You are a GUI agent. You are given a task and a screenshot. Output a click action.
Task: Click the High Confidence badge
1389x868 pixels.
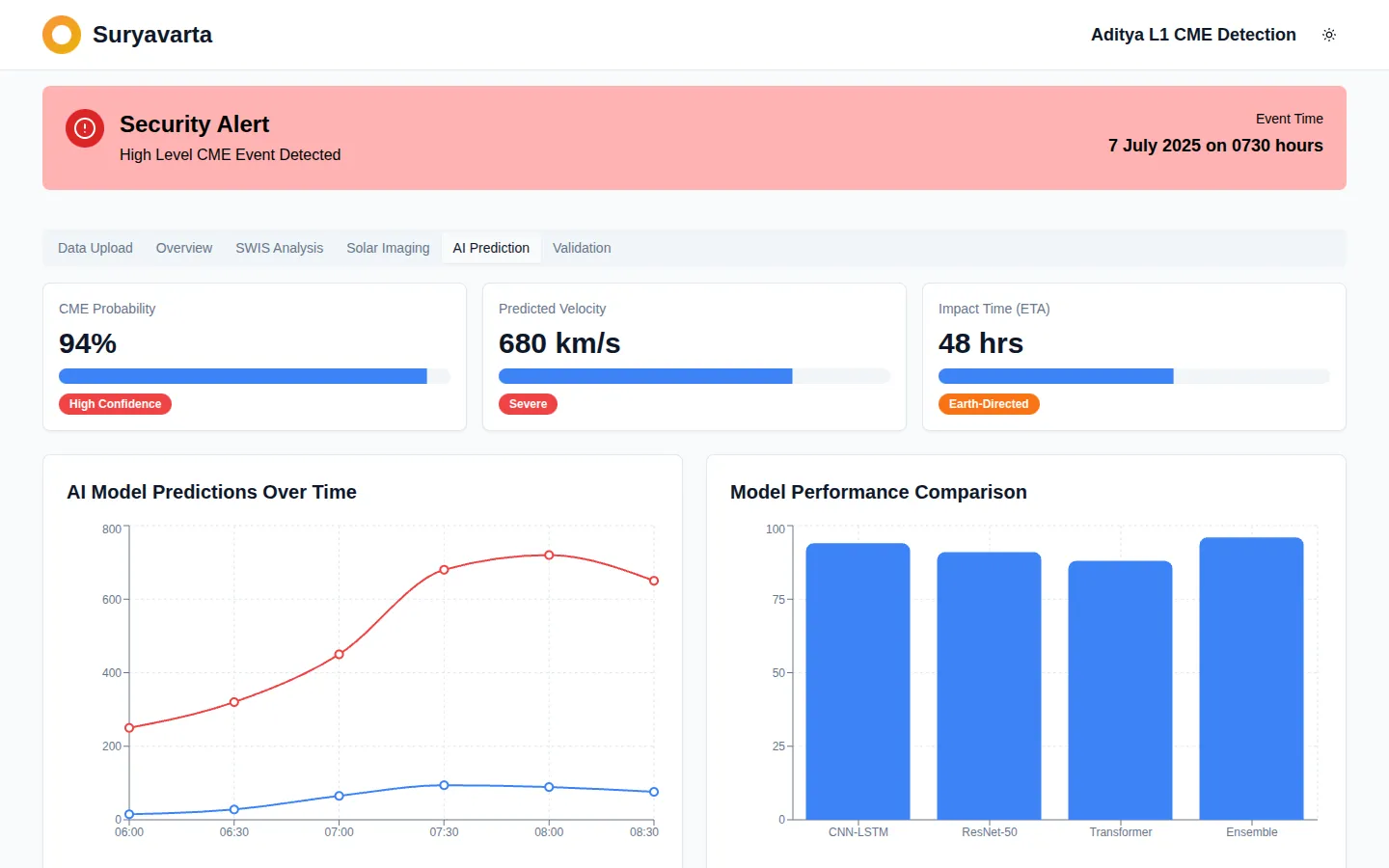tap(115, 404)
